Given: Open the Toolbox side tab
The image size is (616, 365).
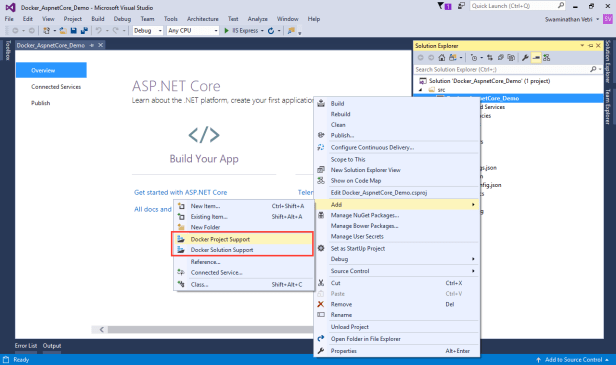Looking at the screenshot, I should [x=8, y=50].
